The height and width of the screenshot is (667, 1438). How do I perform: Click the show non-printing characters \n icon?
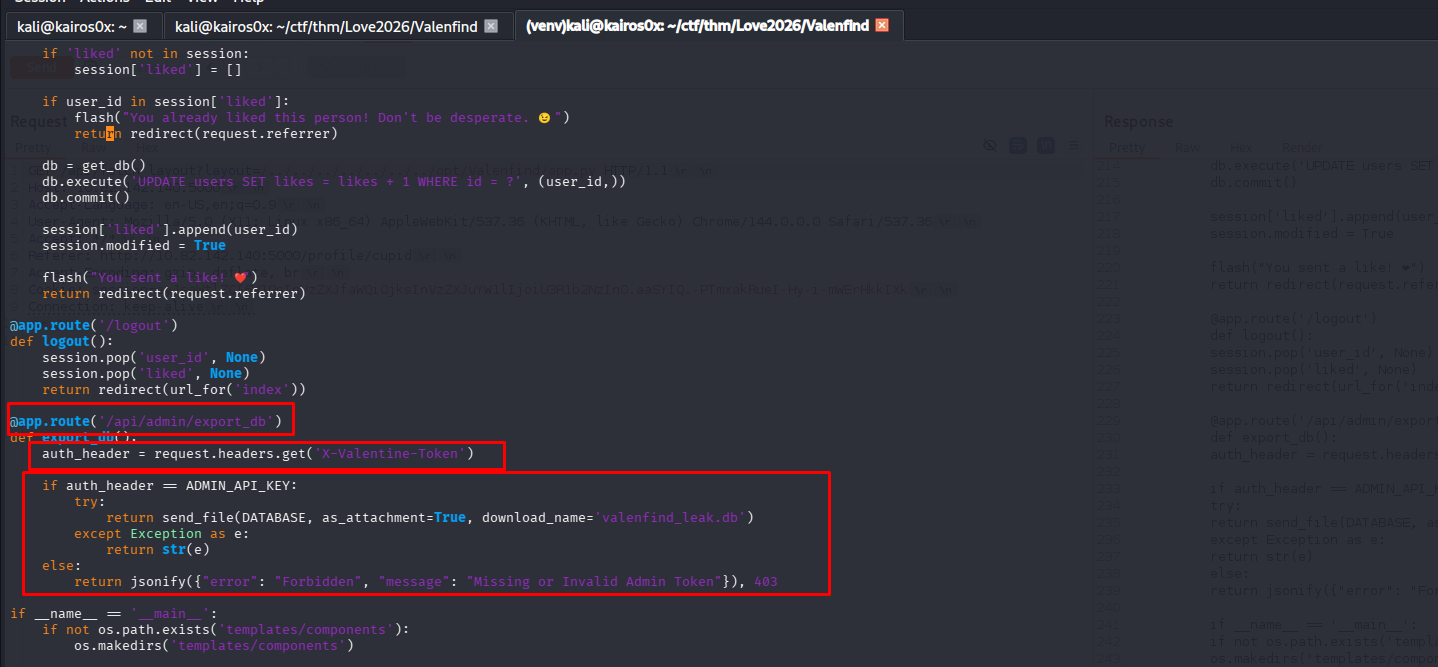[x=1046, y=145]
